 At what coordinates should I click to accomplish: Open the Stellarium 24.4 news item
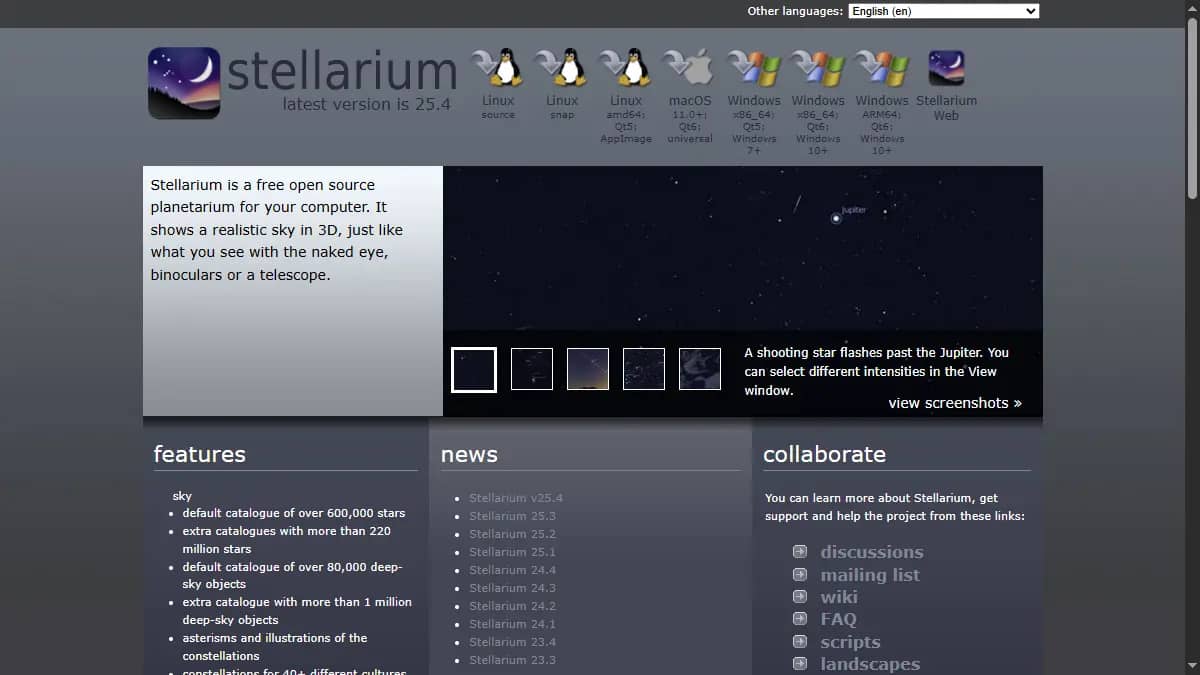[x=512, y=570]
